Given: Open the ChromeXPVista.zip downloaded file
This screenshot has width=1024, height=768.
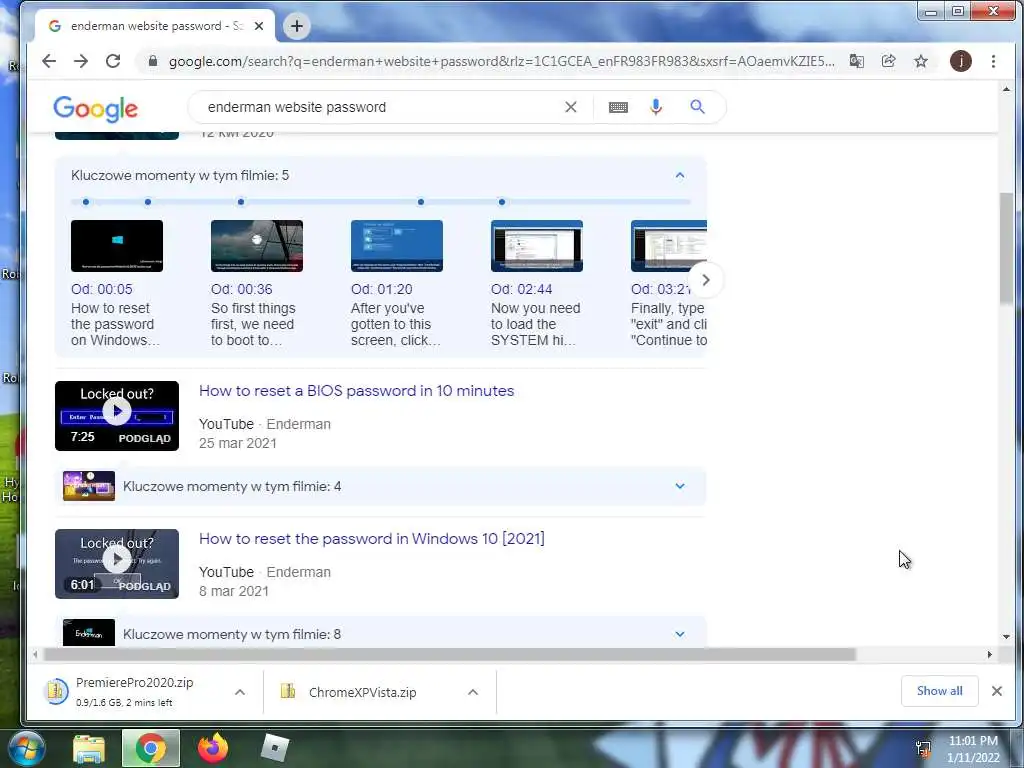Looking at the screenshot, I should click(362, 692).
